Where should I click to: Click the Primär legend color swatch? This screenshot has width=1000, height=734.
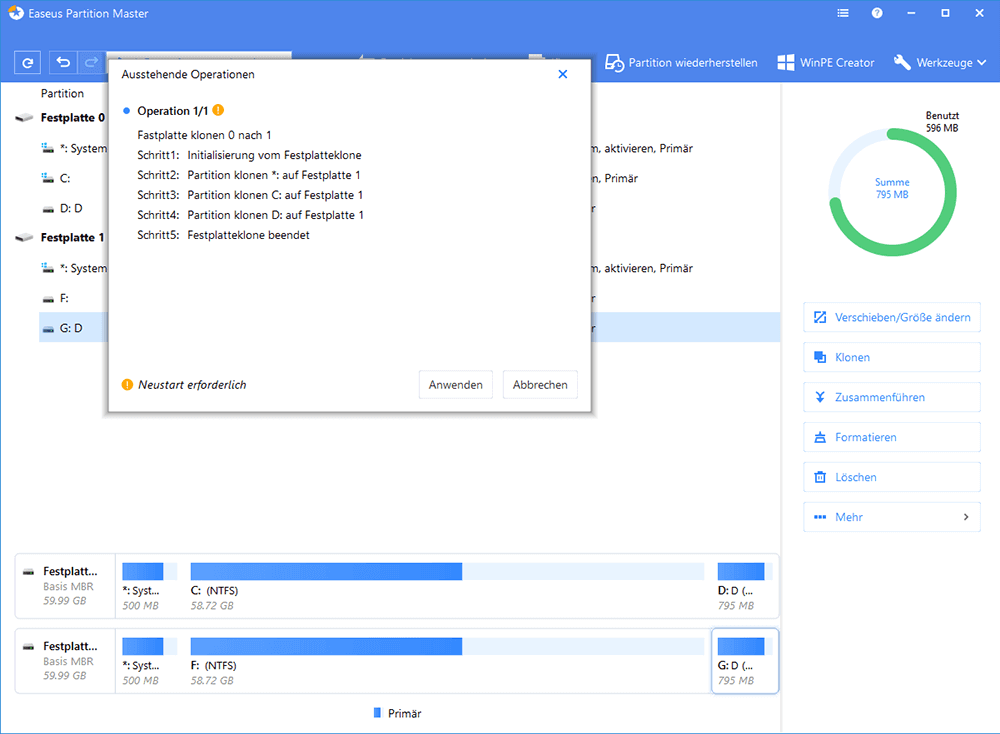[377, 713]
